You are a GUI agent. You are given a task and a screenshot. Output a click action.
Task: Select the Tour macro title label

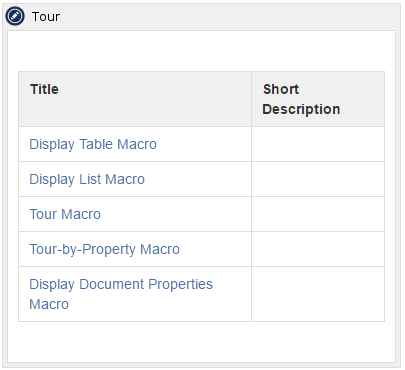tap(46, 17)
